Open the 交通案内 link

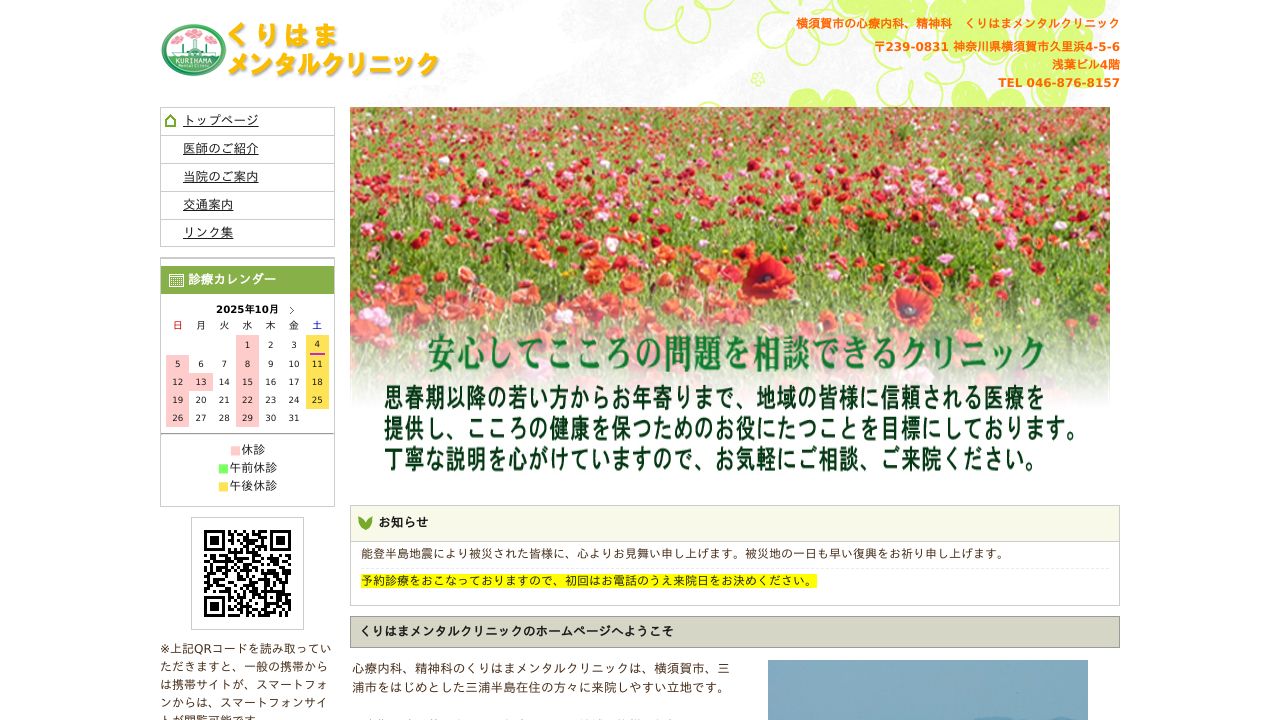(x=208, y=205)
